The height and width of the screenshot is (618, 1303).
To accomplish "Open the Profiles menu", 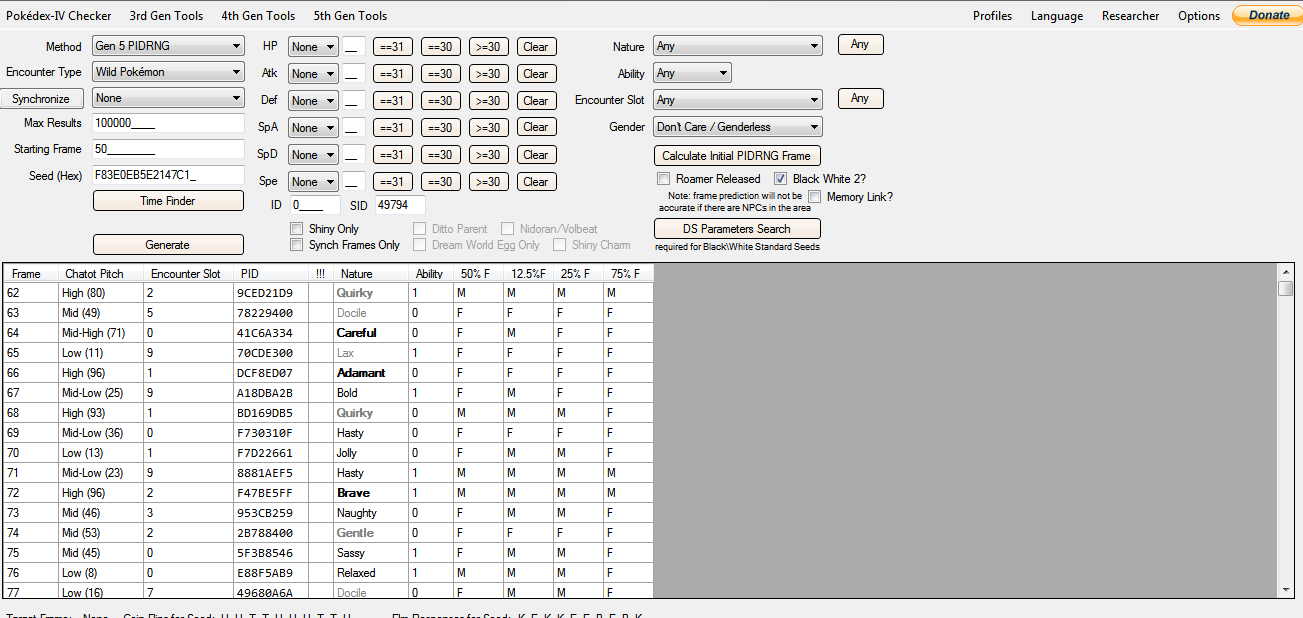I will 992,16.
